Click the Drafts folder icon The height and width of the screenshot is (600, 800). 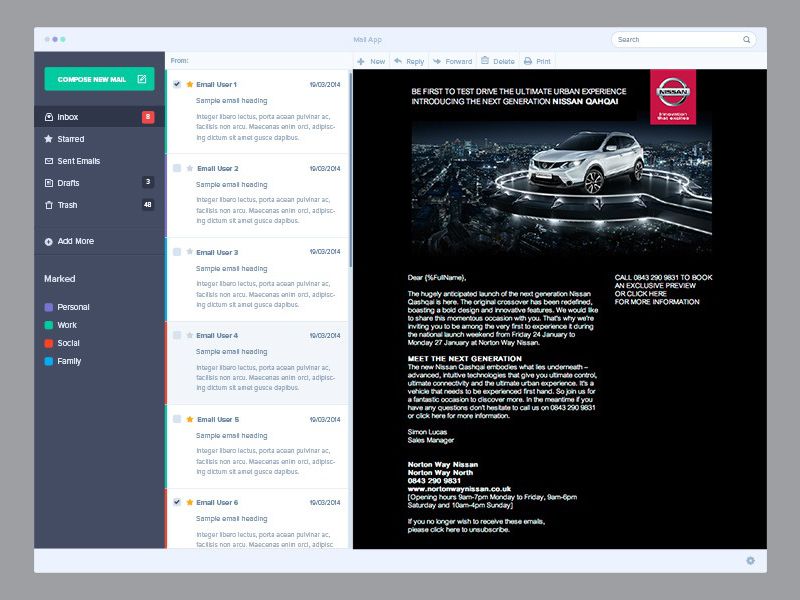click(x=49, y=183)
